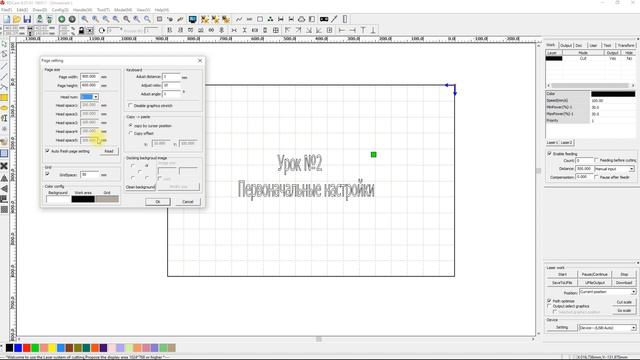
Task: Open the Config menu
Action: coord(60,9)
